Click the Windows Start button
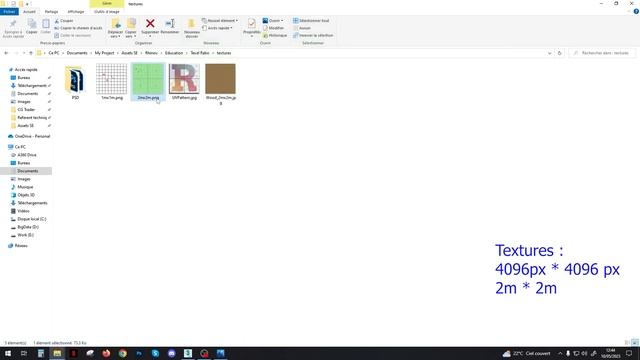640x360 pixels. (x=8, y=353)
